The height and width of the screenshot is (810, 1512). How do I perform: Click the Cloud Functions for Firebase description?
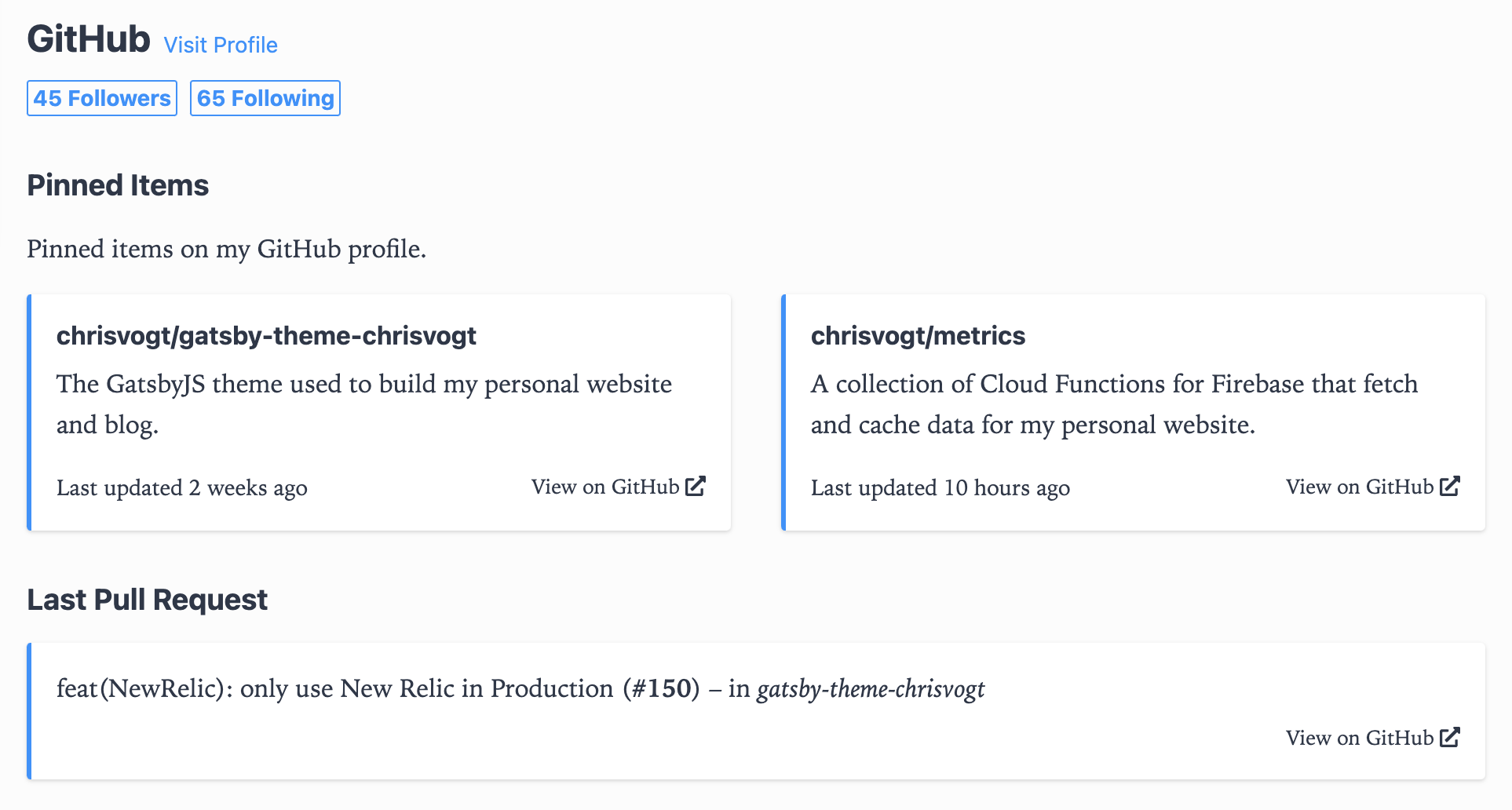click(1114, 404)
